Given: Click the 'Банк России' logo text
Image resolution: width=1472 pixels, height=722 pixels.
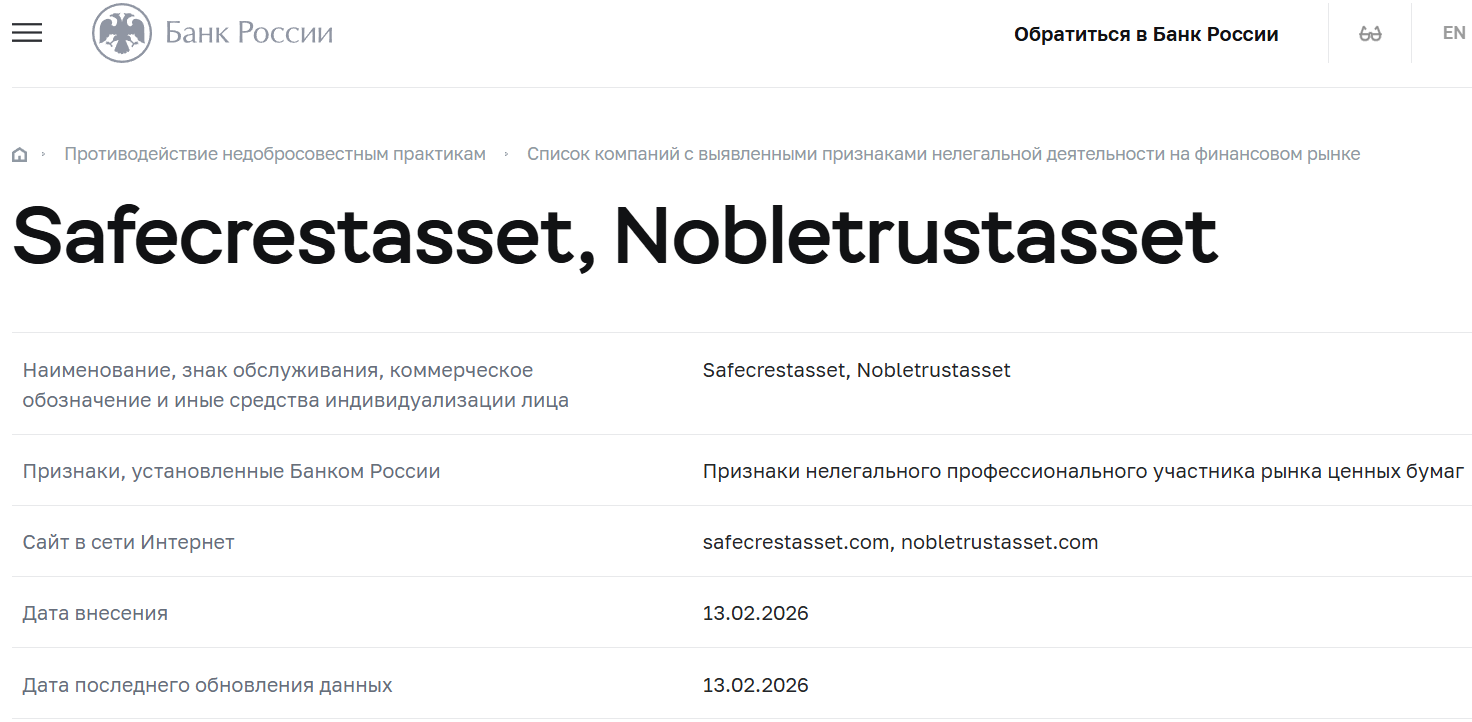Looking at the screenshot, I should point(247,32).
